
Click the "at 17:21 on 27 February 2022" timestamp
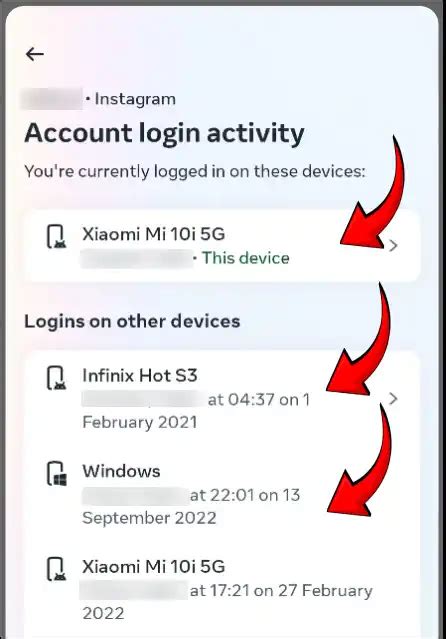coord(227,602)
